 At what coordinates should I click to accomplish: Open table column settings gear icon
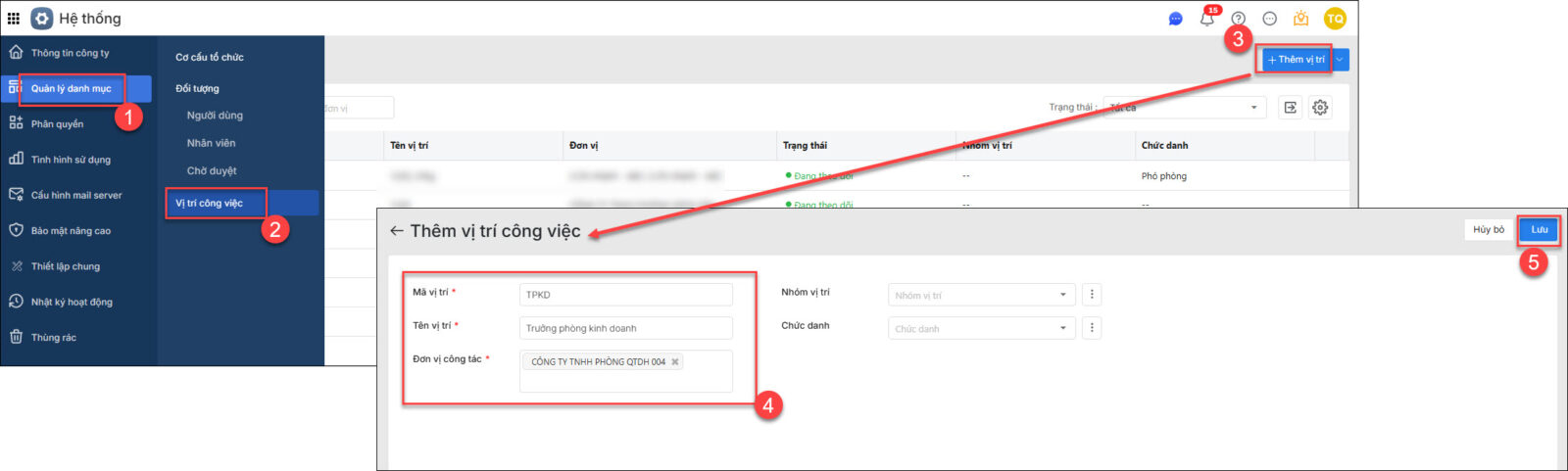1320,108
